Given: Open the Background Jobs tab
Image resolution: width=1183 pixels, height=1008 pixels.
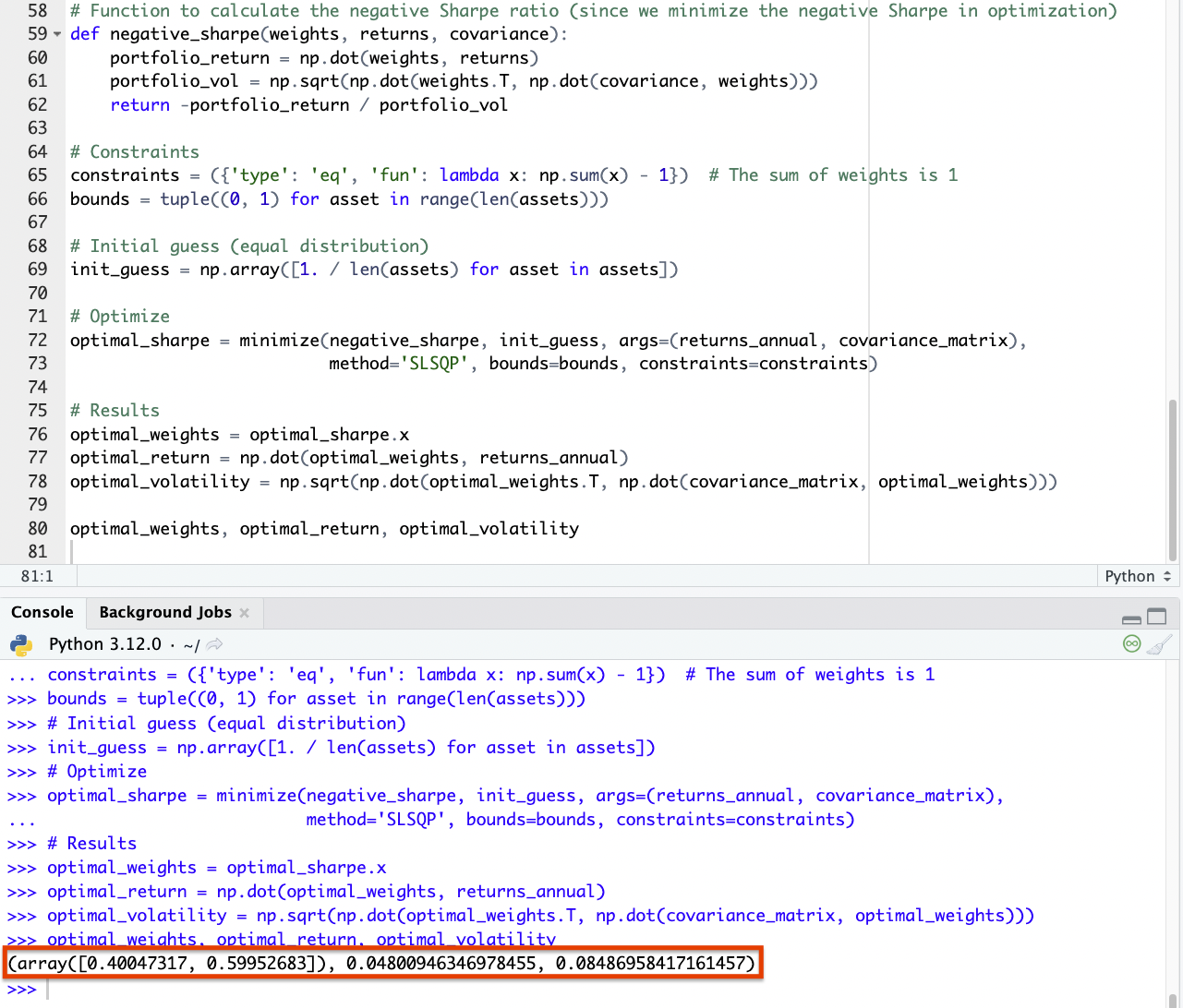Looking at the screenshot, I should point(165,612).
